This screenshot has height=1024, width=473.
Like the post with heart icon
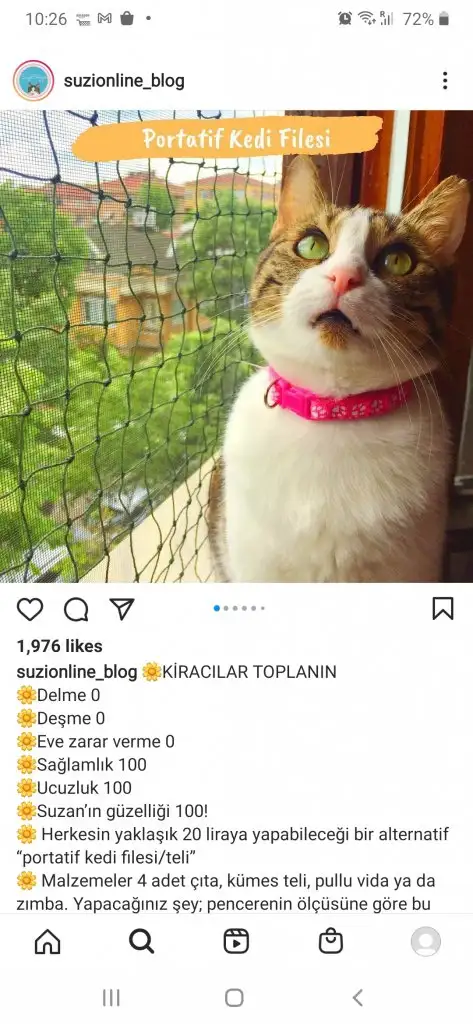(29, 609)
